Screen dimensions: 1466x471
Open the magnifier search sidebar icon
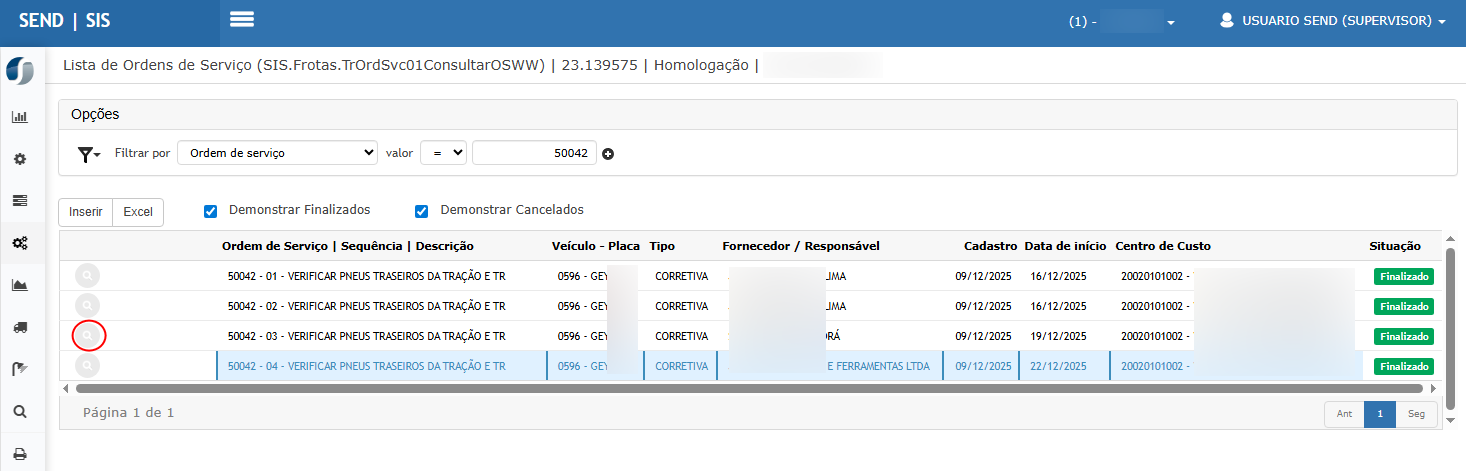(19, 411)
